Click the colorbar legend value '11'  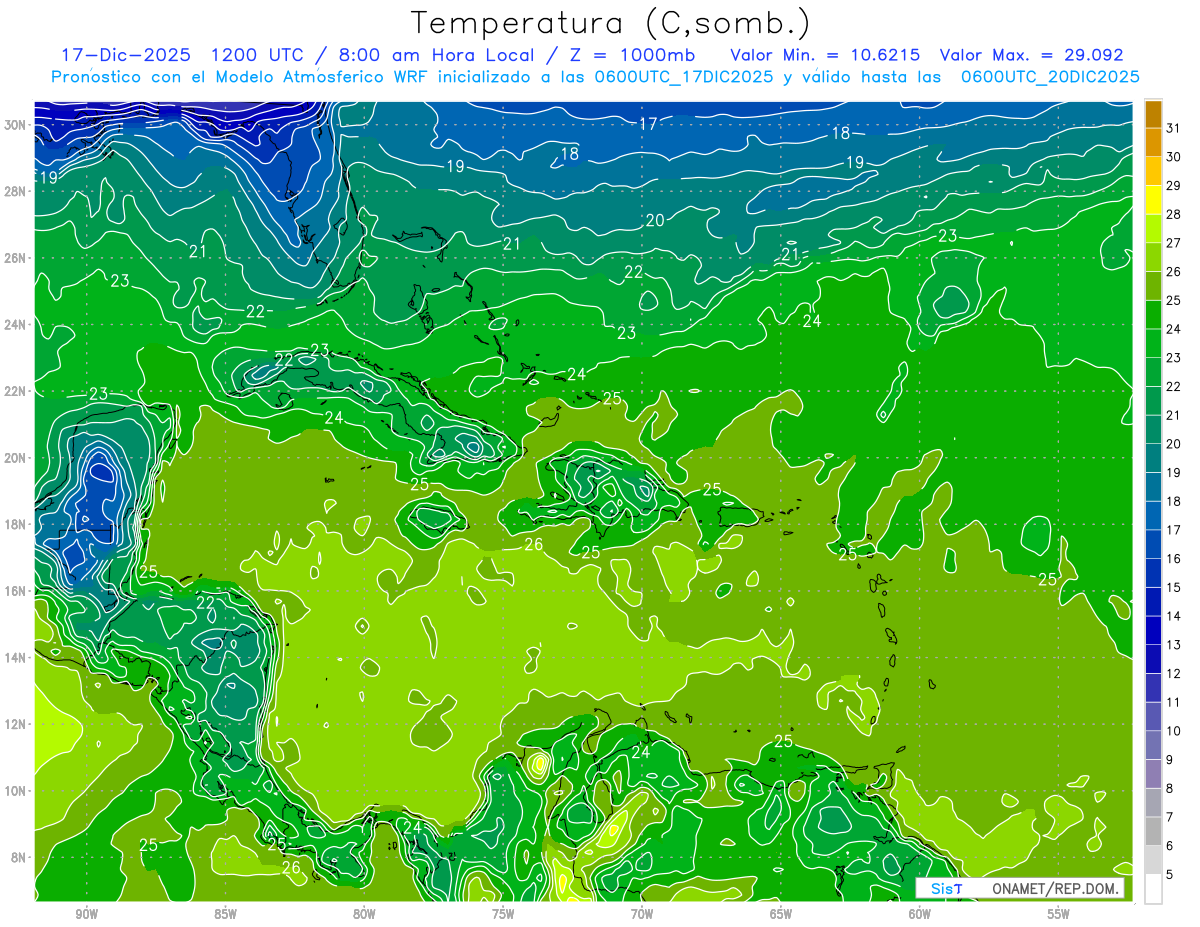tap(1174, 702)
